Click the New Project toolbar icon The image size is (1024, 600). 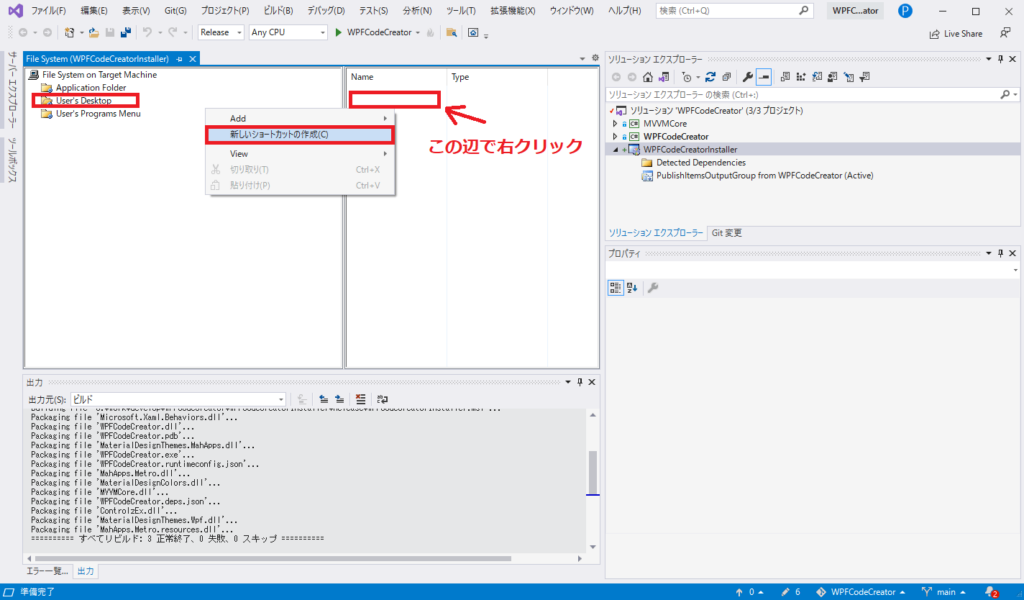point(69,33)
